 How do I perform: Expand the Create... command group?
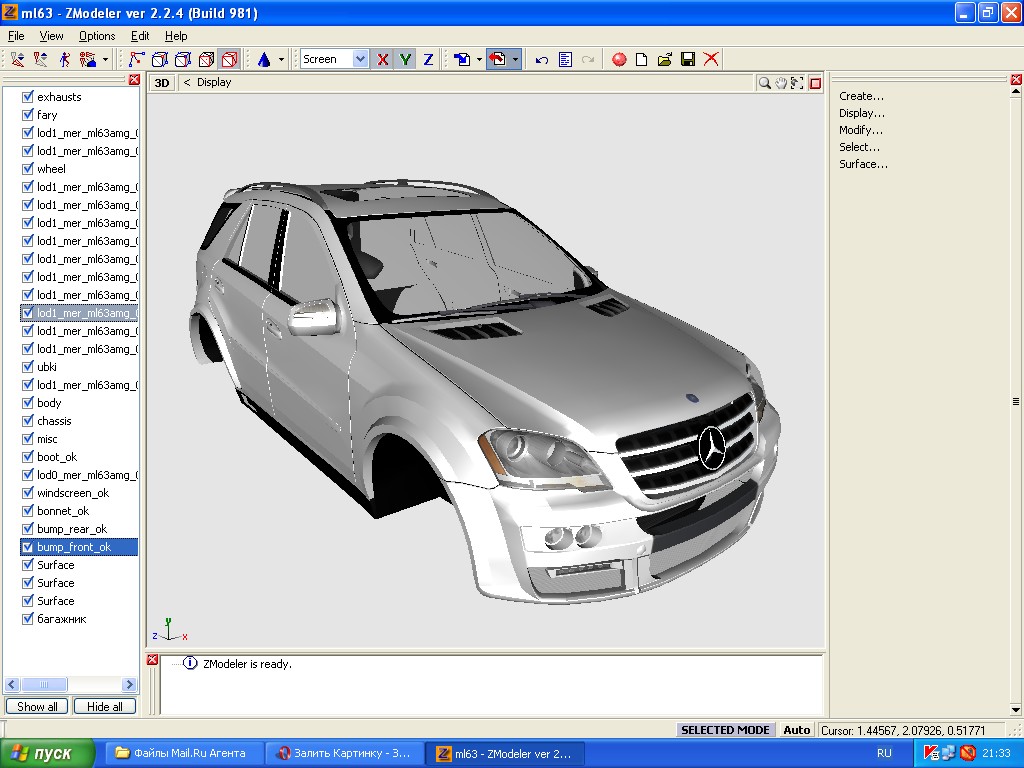pyautogui.click(x=861, y=96)
